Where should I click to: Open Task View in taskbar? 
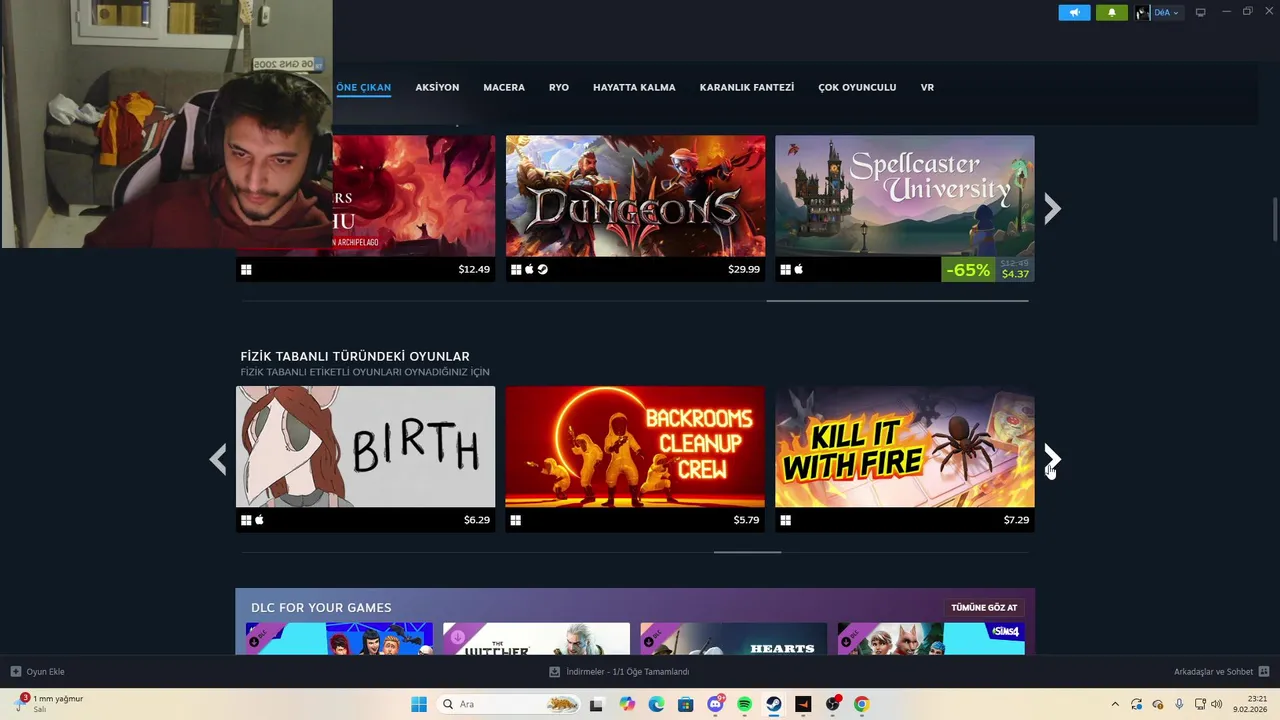point(596,704)
